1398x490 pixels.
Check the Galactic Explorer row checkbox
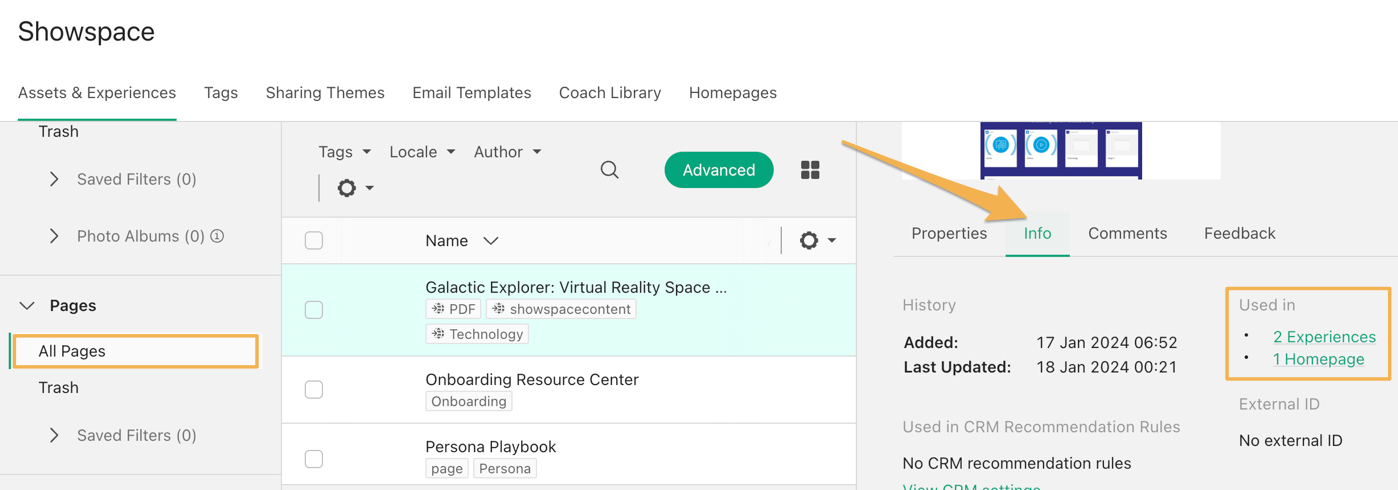coord(314,310)
